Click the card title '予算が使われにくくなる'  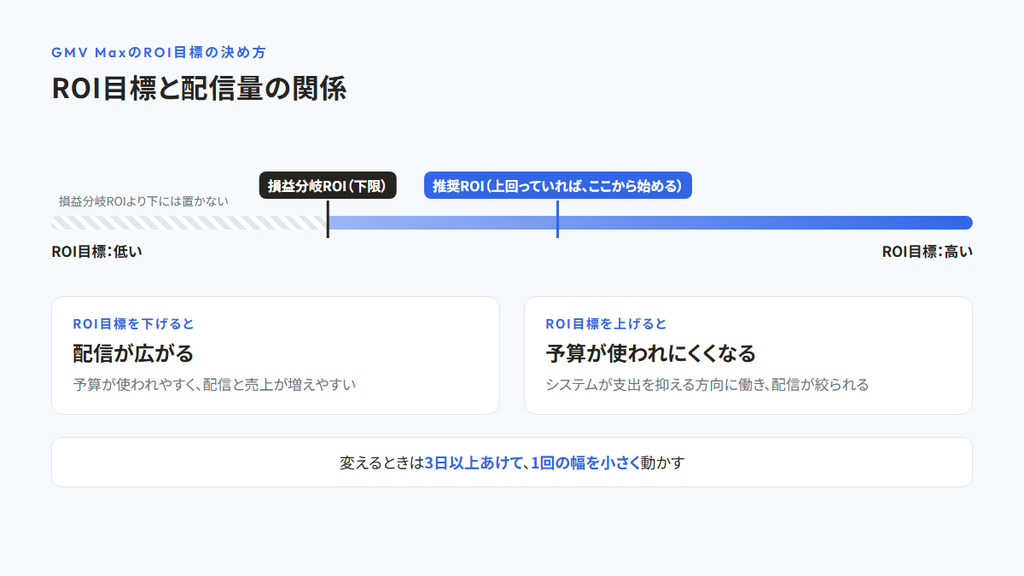pyautogui.click(x=650, y=353)
